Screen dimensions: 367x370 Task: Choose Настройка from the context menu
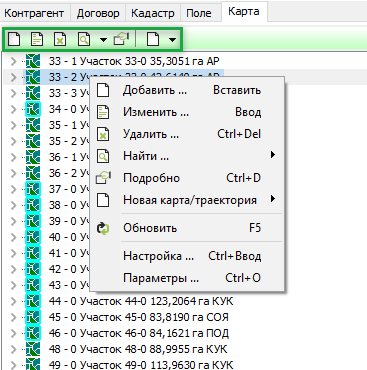click(x=187, y=256)
